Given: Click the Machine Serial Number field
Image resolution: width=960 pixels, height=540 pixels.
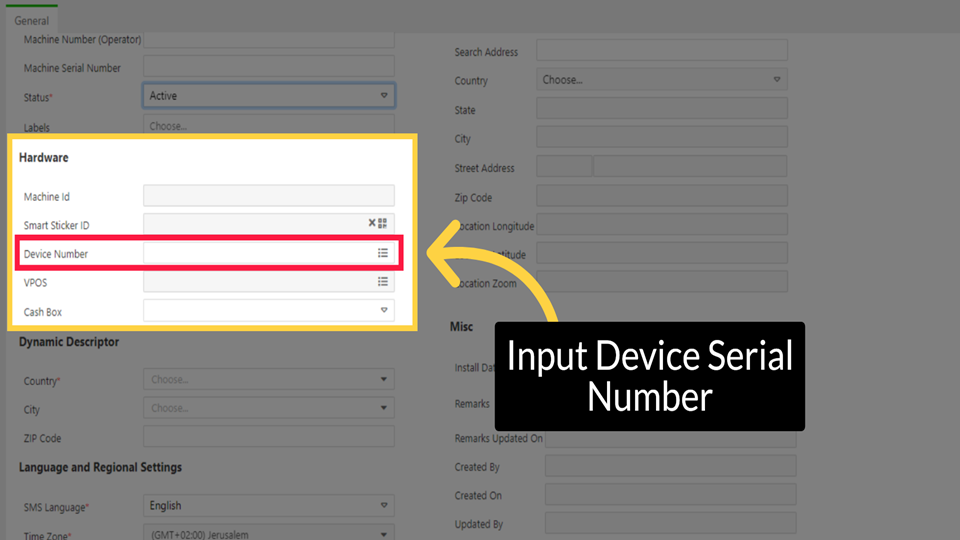Looking at the screenshot, I should tap(268, 68).
